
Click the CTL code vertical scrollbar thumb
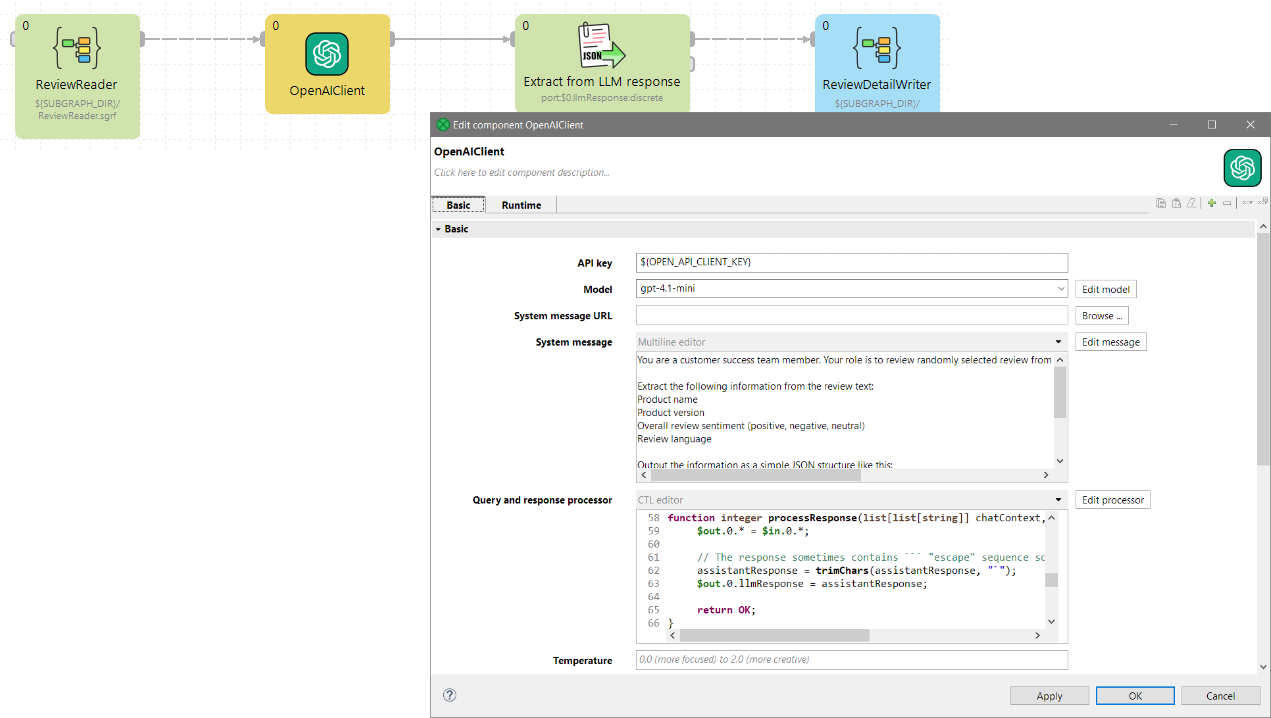pos(1051,580)
